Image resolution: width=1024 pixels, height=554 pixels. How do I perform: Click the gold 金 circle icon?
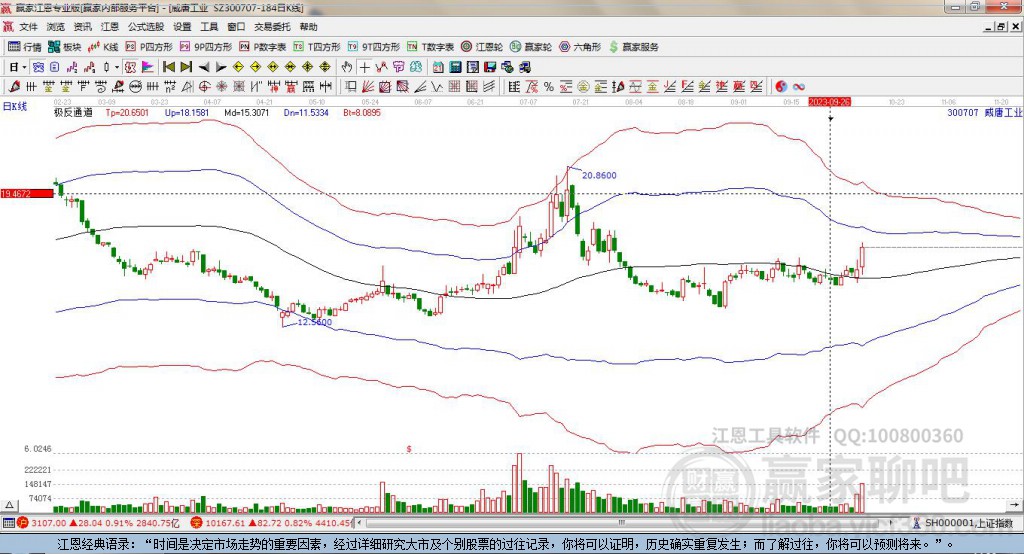[x=583, y=86]
